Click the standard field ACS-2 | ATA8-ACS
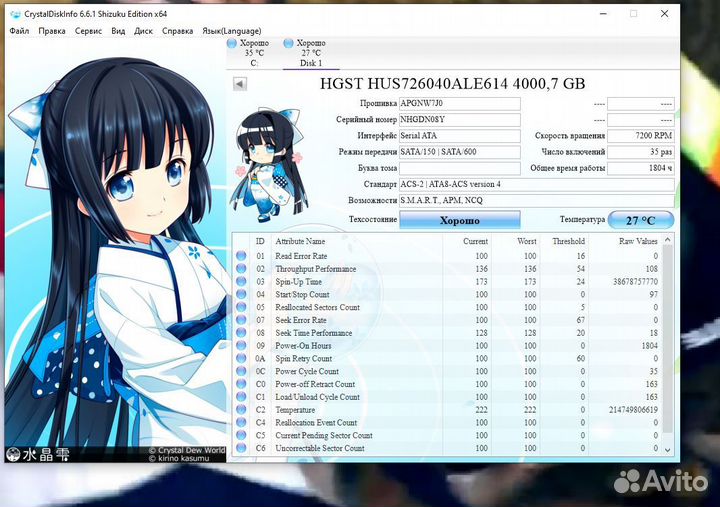 (537, 185)
